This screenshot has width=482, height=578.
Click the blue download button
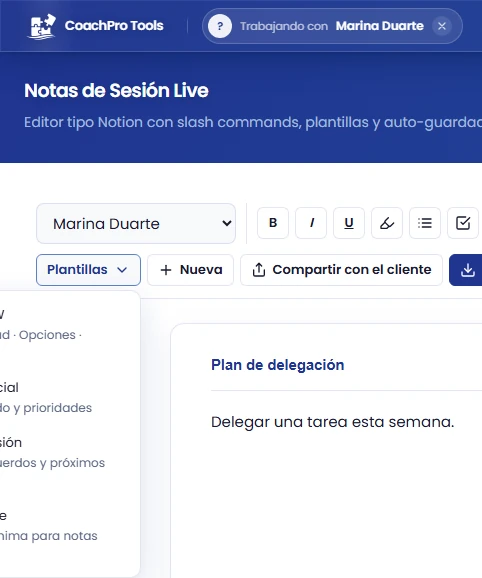click(x=466, y=270)
